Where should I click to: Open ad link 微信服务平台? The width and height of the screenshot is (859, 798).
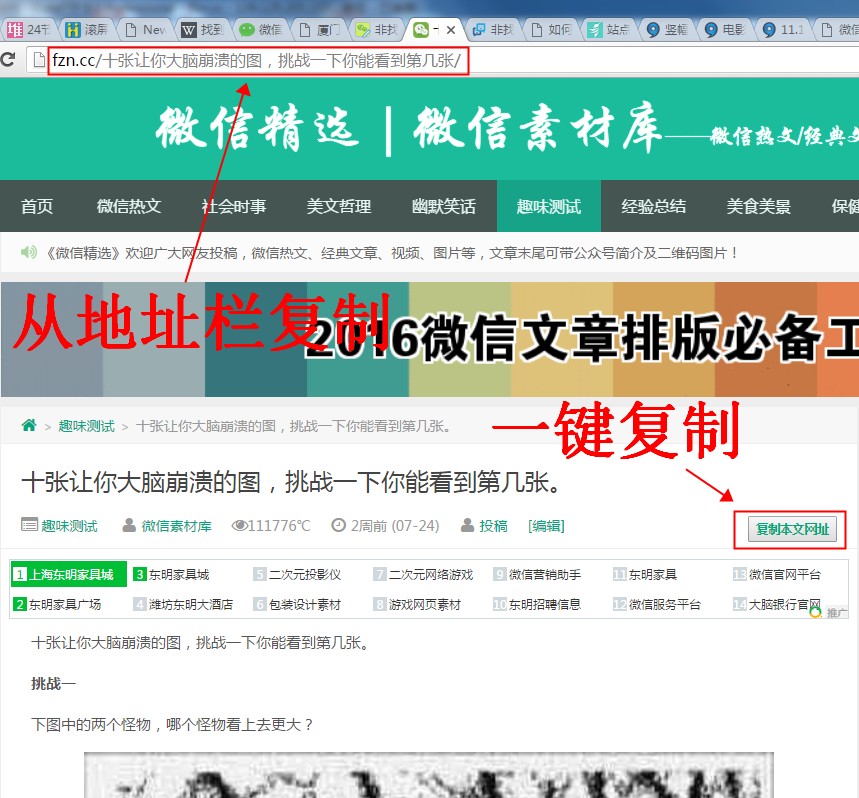(x=665, y=605)
